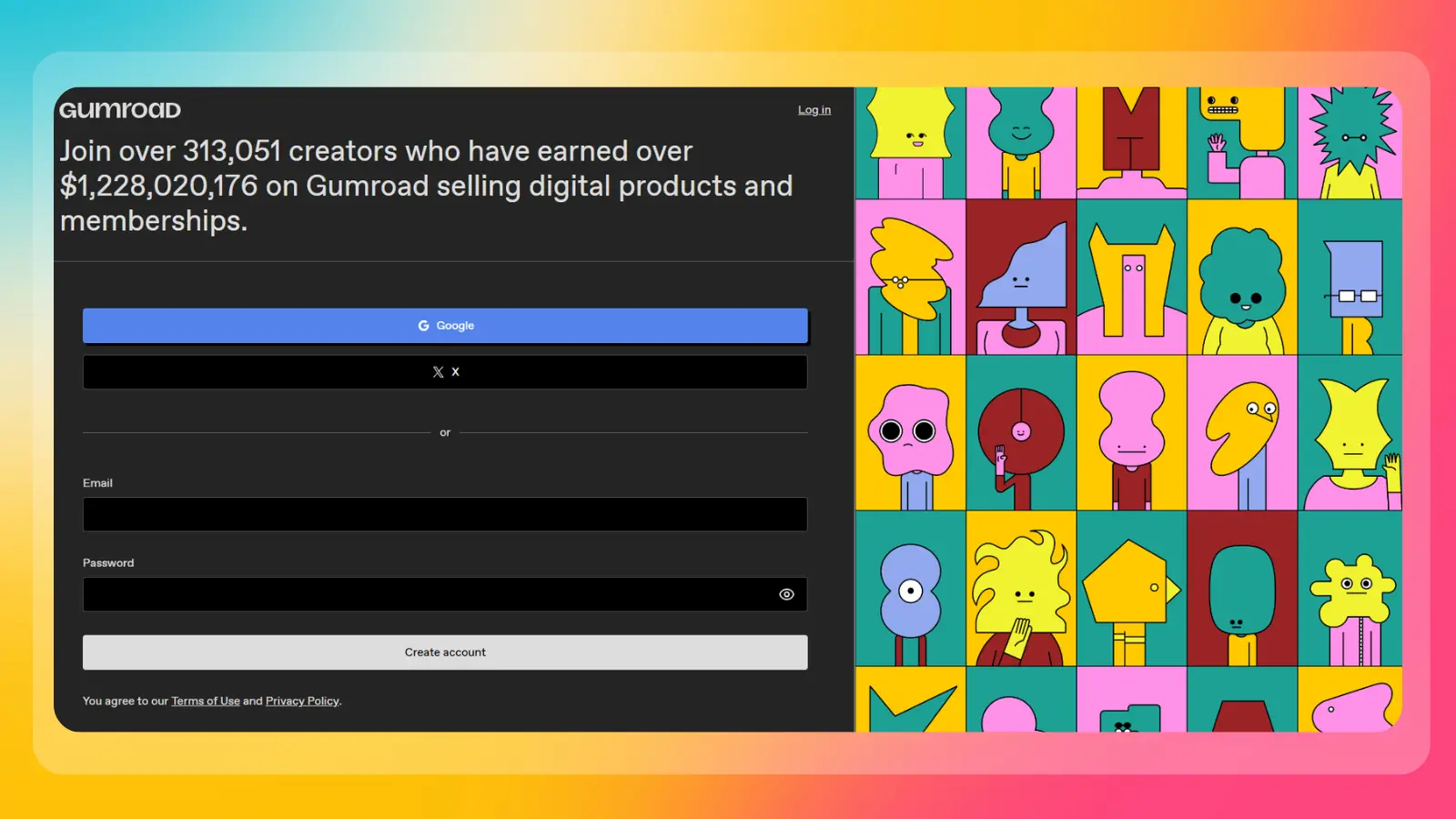Click the teal round-haired character on yellow tile
Image resolution: width=1456 pixels, height=819 pixels.
pos(1242,278)
